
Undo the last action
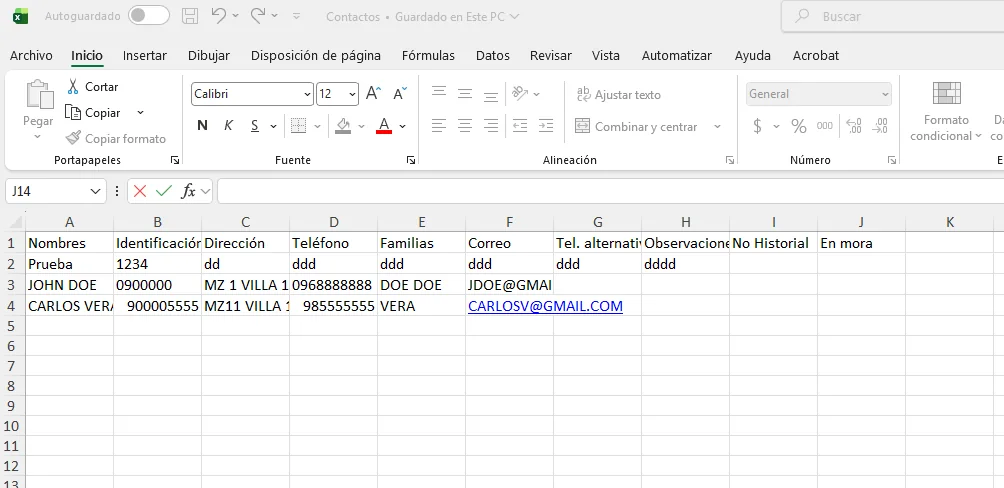[219, 16]
